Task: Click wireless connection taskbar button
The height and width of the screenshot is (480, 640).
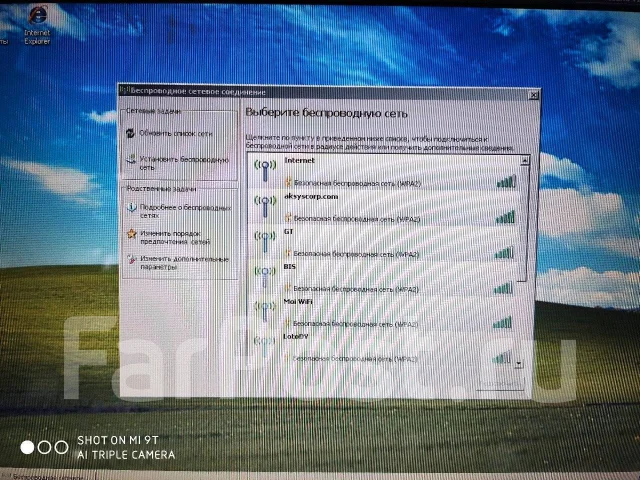Action: click(x=48, y=476)
